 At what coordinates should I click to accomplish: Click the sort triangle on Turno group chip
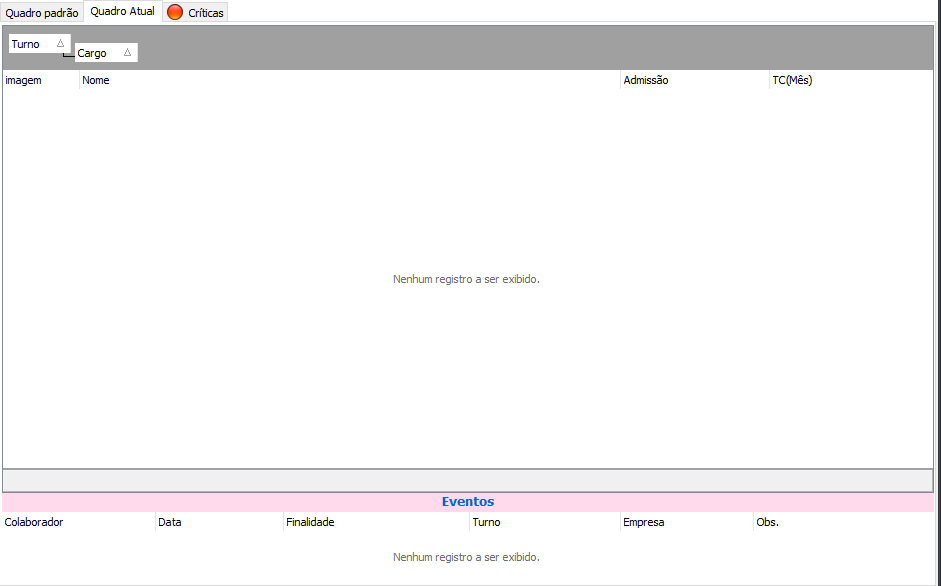[60, 44]
